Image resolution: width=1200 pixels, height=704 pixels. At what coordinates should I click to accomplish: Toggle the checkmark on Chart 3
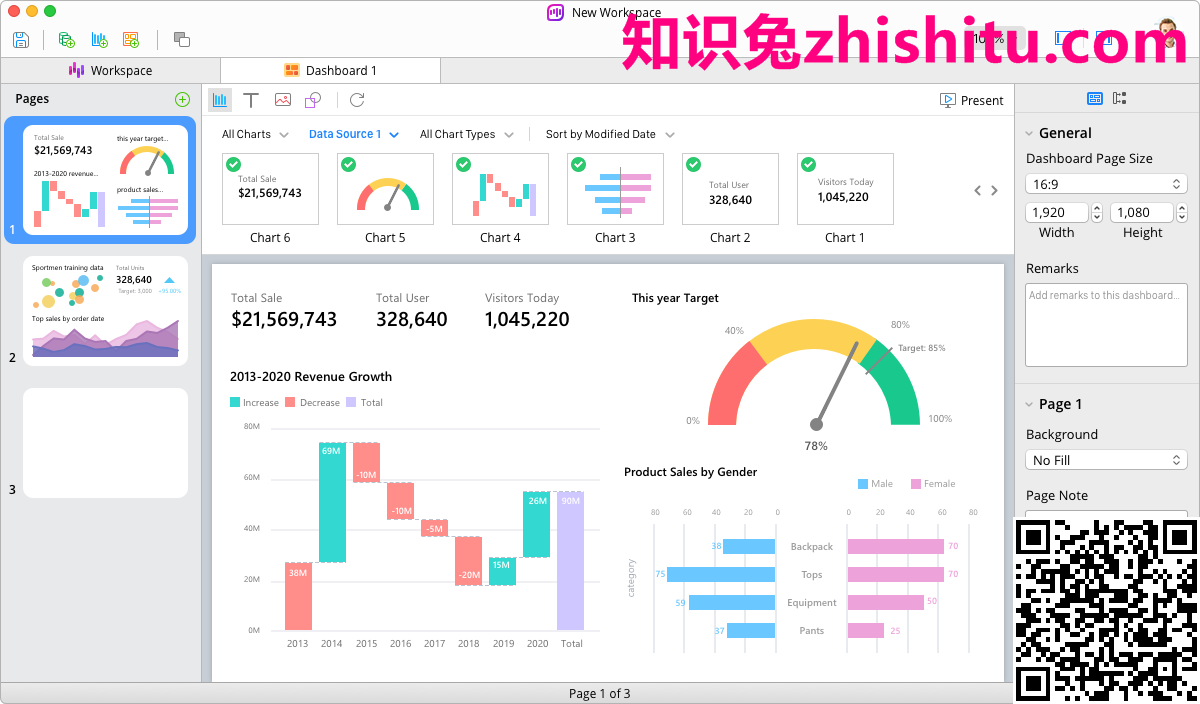pos(578,164)
